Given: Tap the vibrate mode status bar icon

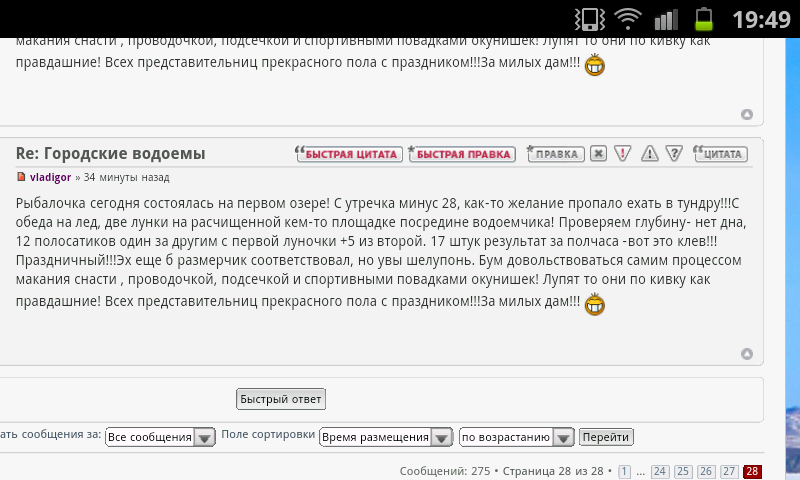Looking at the screenshot, I should (x=590, y=19).
